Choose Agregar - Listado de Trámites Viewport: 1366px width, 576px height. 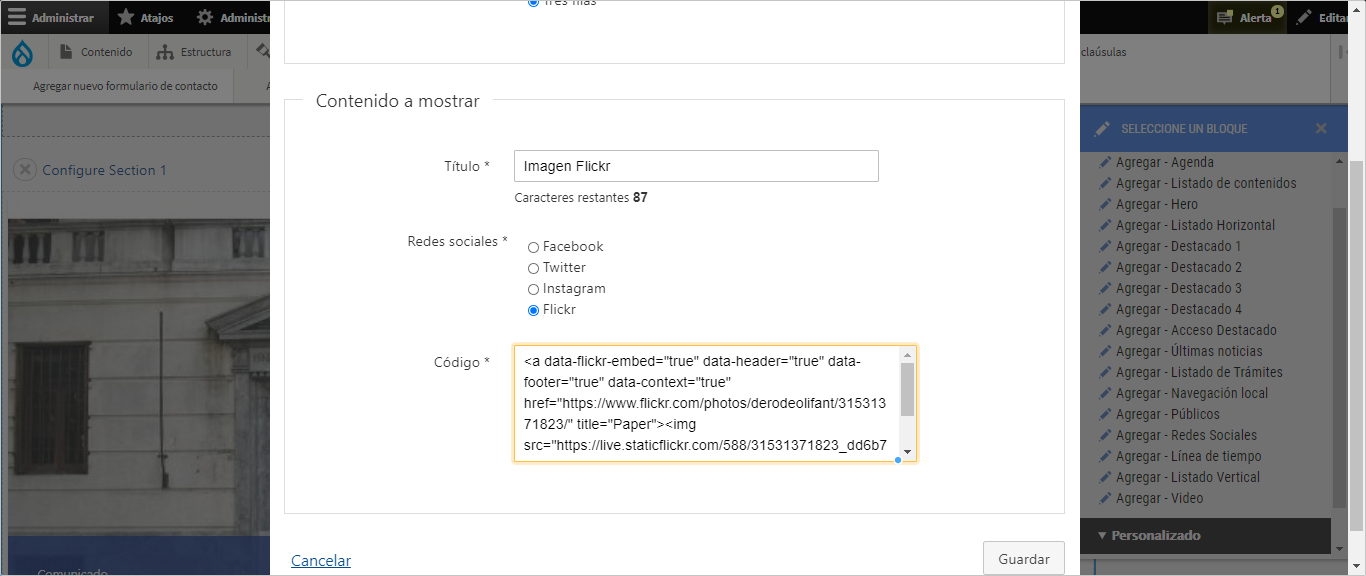click(x=1199, y=372)
